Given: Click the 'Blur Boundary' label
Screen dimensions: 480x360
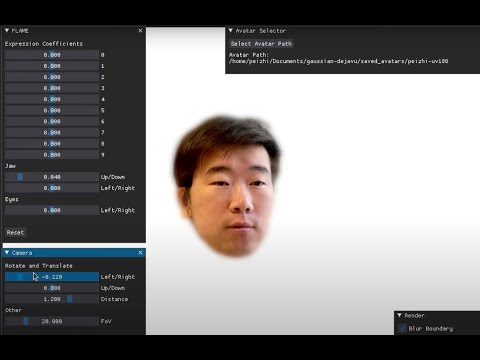Looking at the screenshot, I should pos(431,329).
